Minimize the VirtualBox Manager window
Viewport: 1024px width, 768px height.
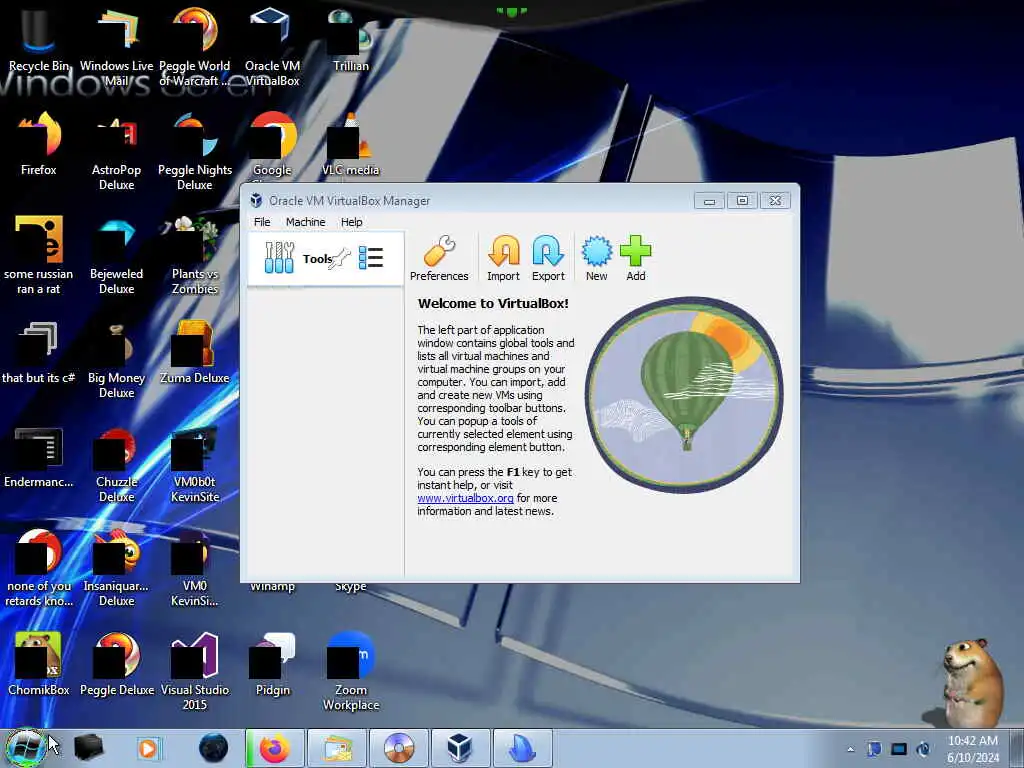(x=709, y=200)
